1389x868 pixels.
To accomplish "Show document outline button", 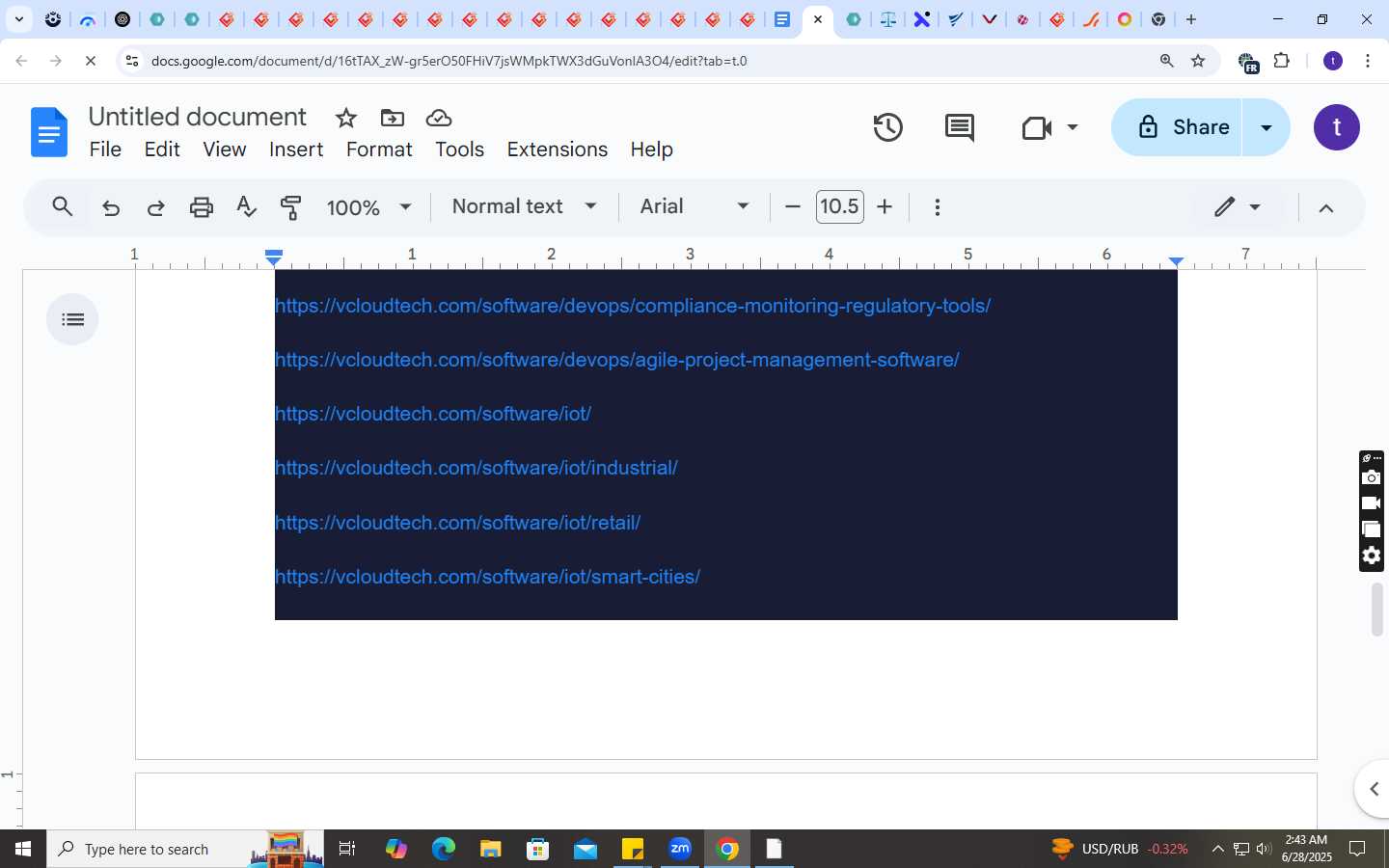I will (72, 319).
